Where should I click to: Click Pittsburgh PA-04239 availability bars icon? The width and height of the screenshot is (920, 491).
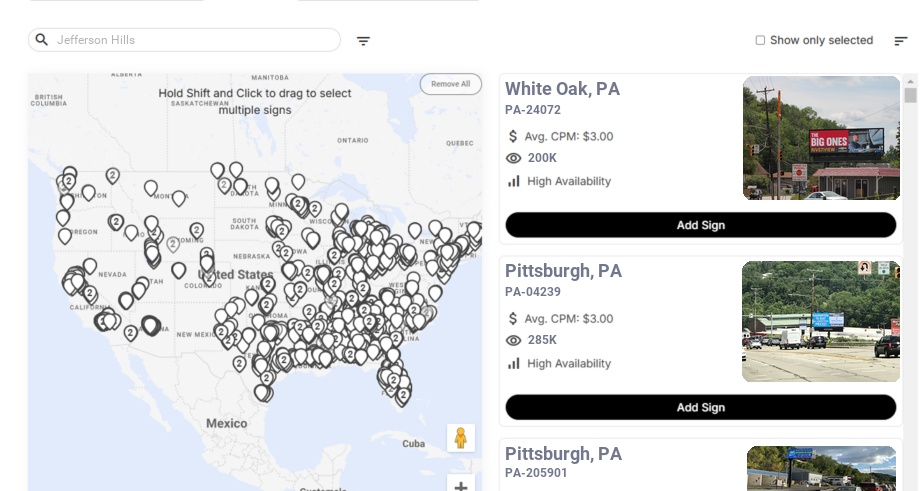pyautogui.click(x=514, y=363)
